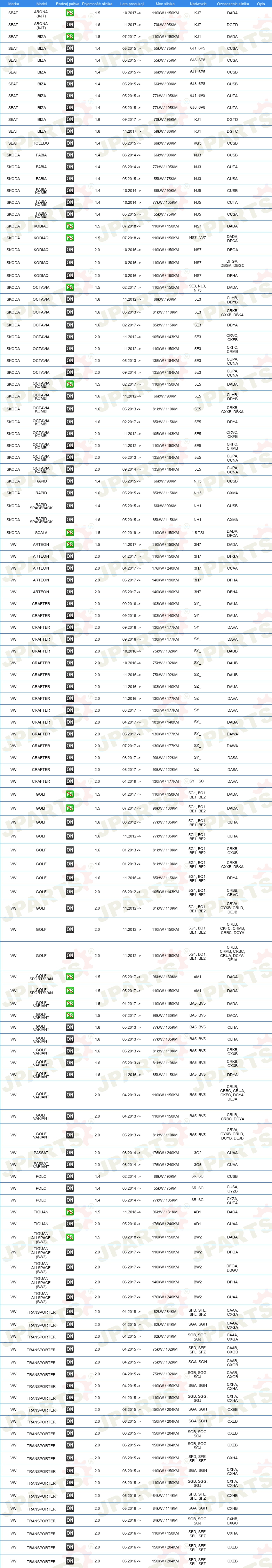Click ON icon in VW POLO 03.2014 row
This screenshot has height=1568, width=272.
point(70,1188)
